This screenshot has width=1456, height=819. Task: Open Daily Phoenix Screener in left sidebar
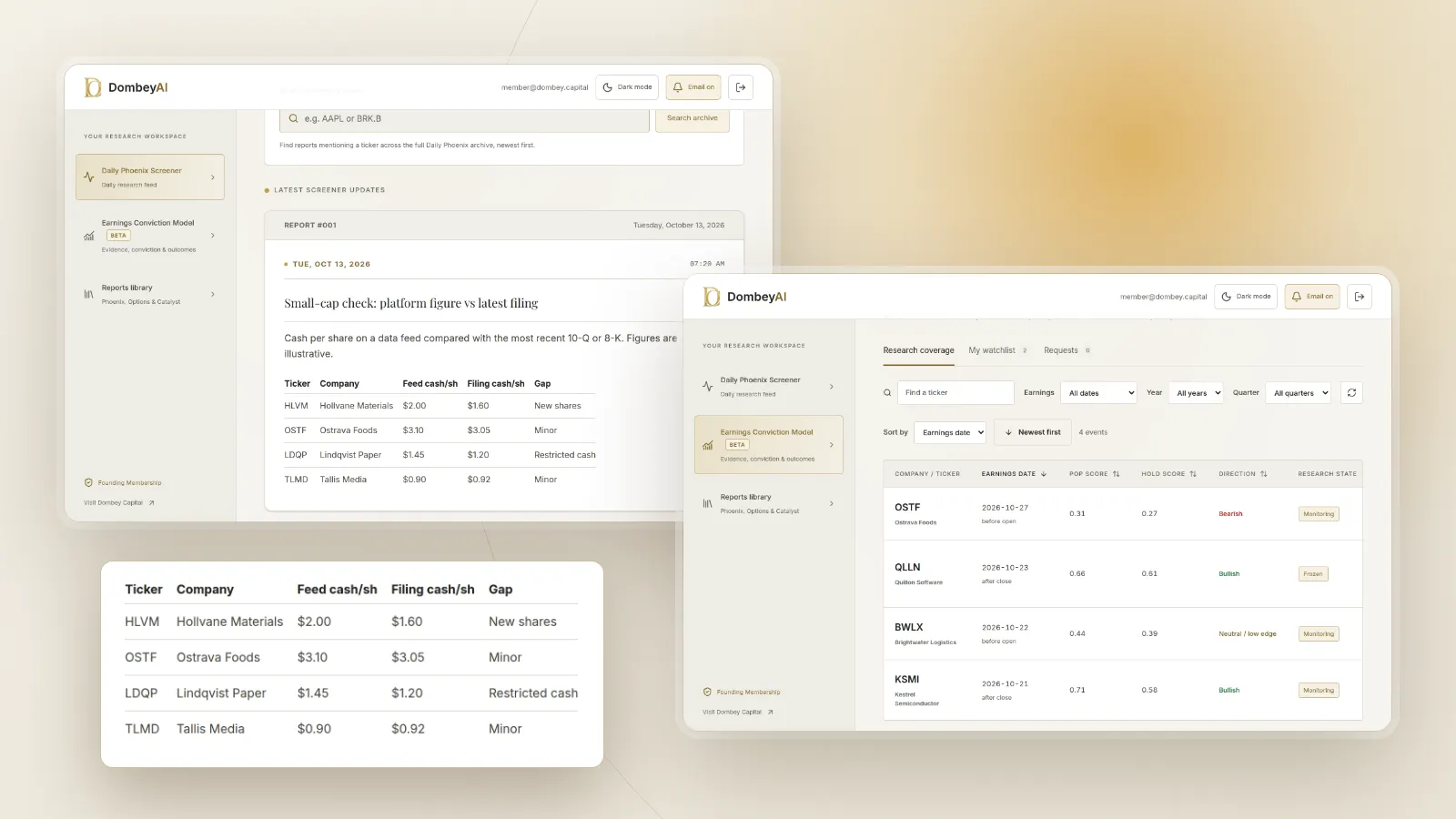[150, 177]
